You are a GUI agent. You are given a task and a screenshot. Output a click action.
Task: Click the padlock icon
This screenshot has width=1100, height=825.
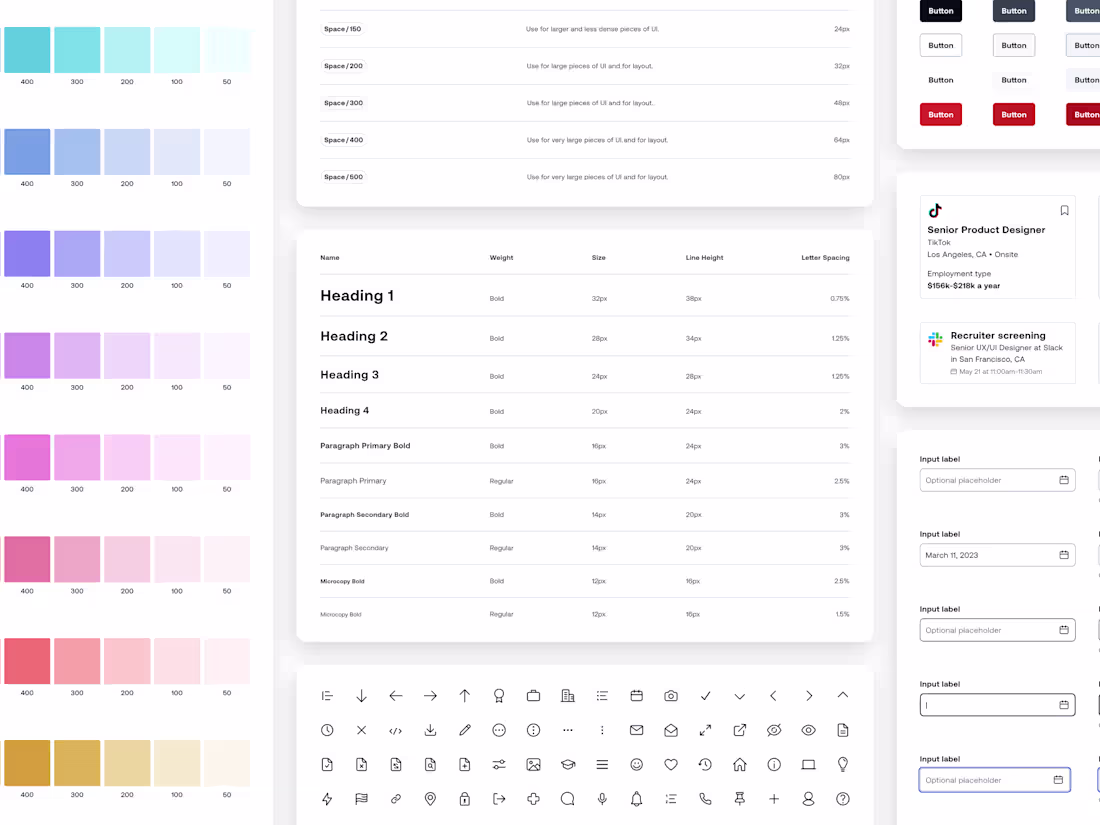[464, 797]
